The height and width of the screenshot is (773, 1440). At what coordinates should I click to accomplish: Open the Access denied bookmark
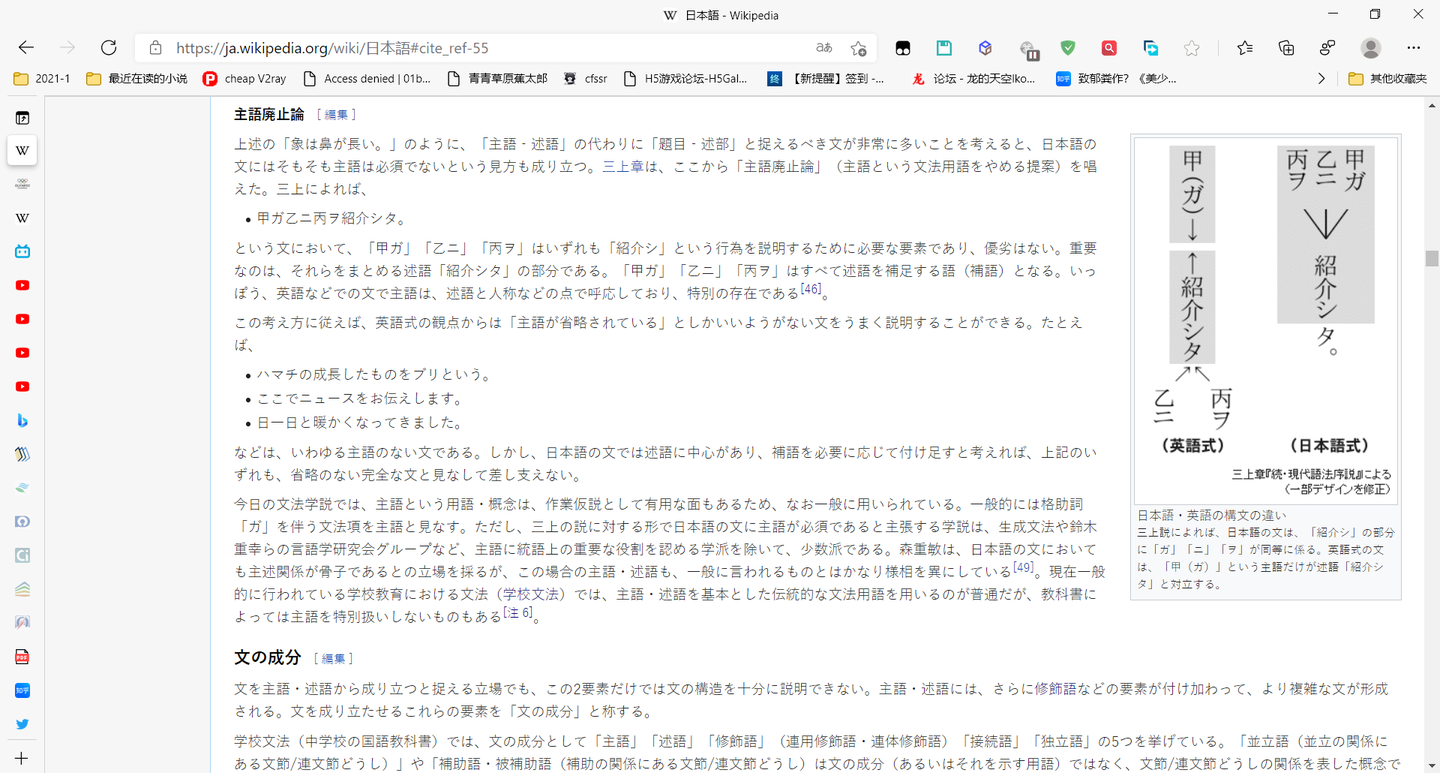click(x=367, y=78)
